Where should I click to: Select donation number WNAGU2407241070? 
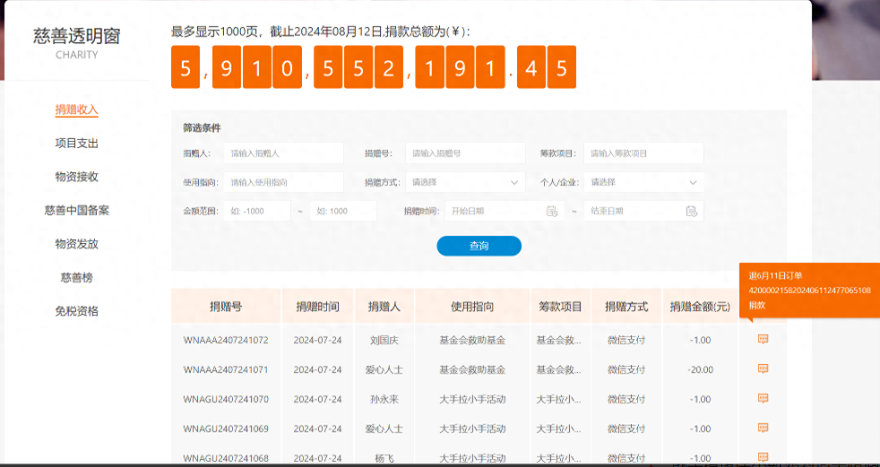[226, 400]
